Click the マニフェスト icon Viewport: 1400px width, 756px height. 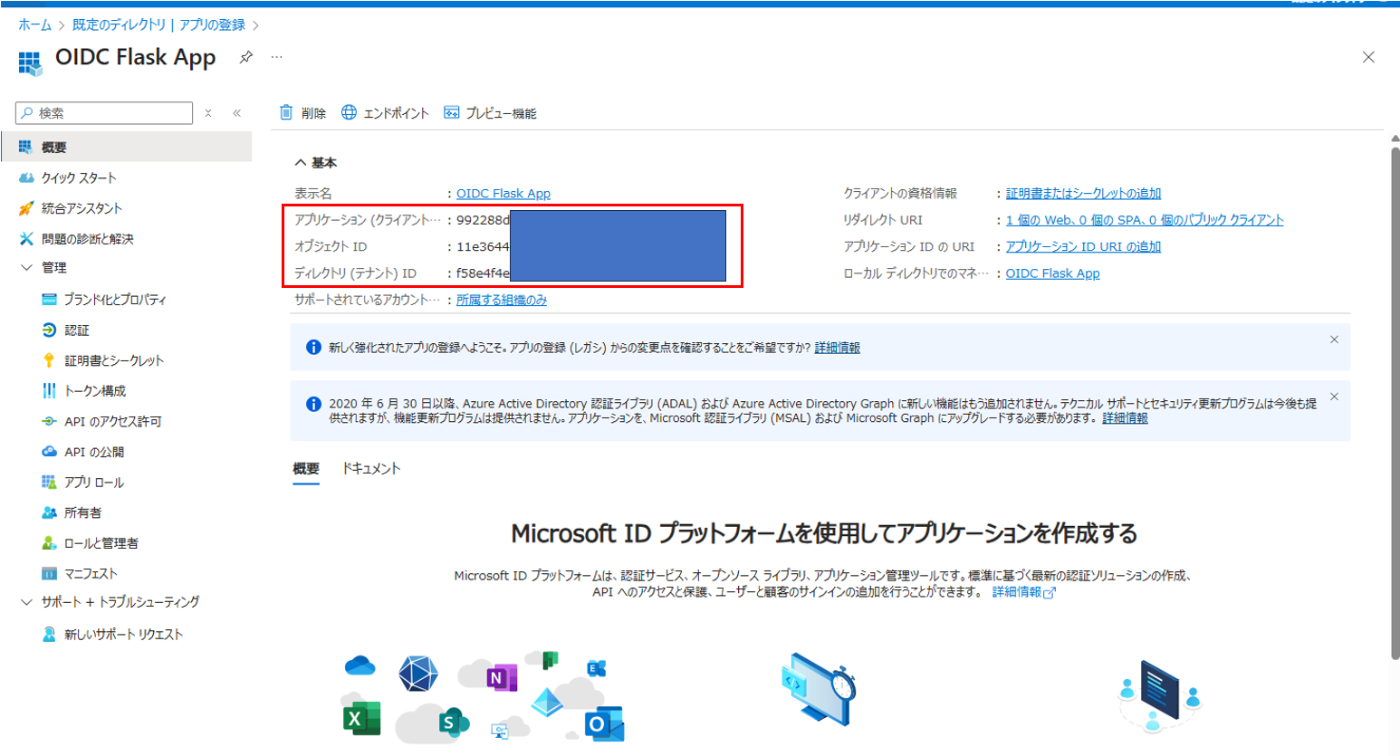click(49, 574)
